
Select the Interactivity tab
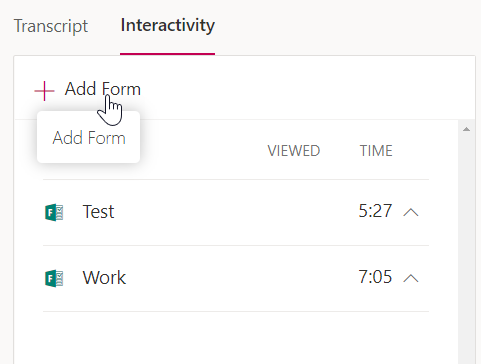tap(168, 25)
